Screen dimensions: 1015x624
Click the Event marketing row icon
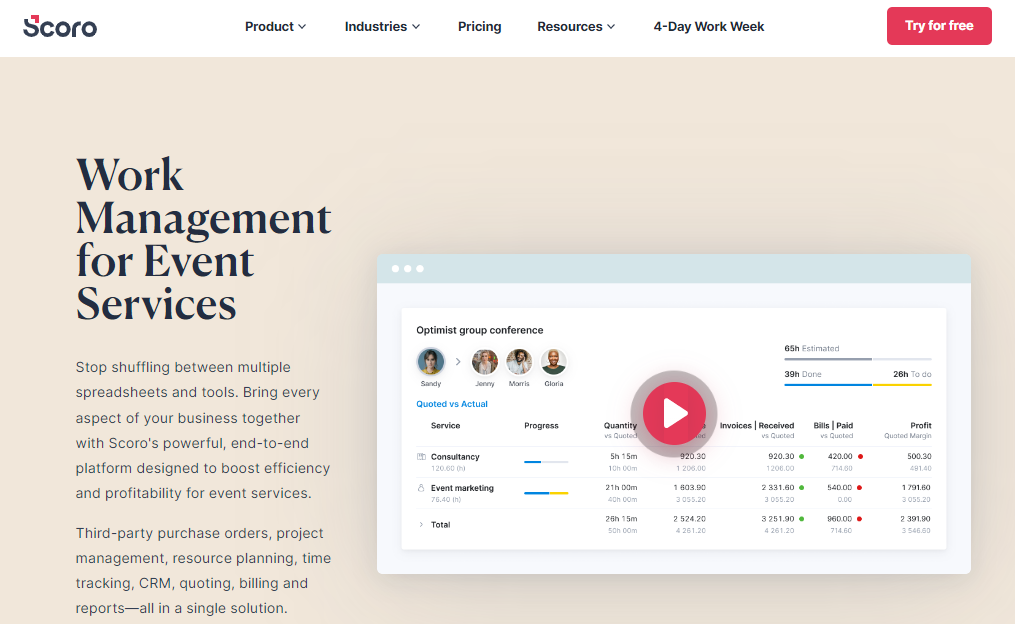(x=421, y=487)
